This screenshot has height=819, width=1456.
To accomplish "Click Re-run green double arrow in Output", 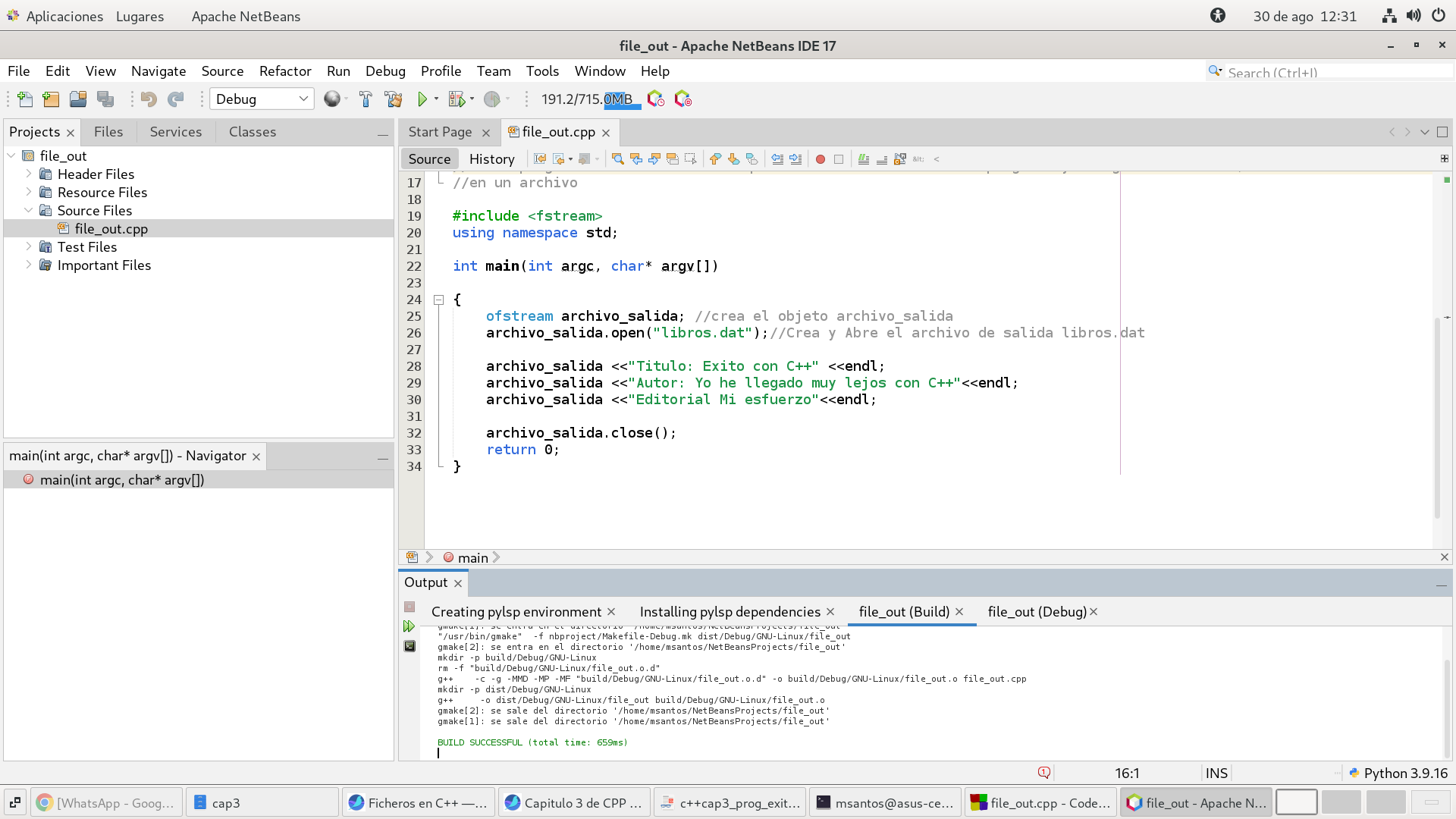I will point(409,626).
